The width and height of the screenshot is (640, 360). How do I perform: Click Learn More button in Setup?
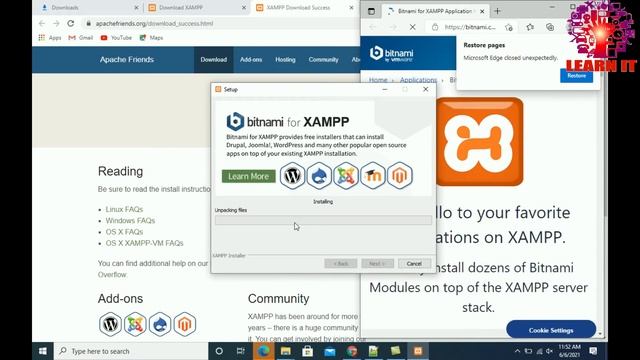(x=249, y=176)
